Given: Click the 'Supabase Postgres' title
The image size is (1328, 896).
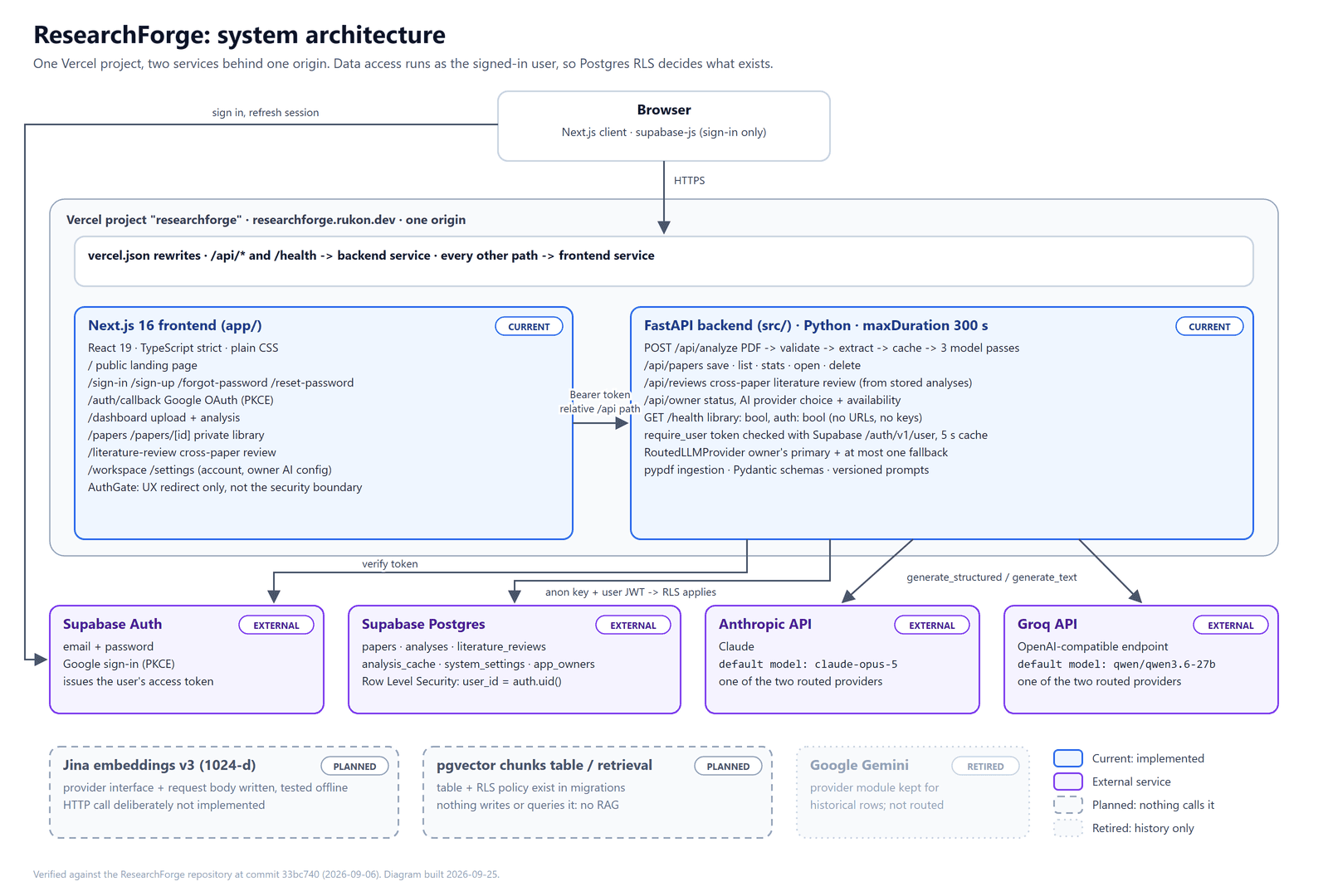Looking at the screenshot, I should coord(423,624).
